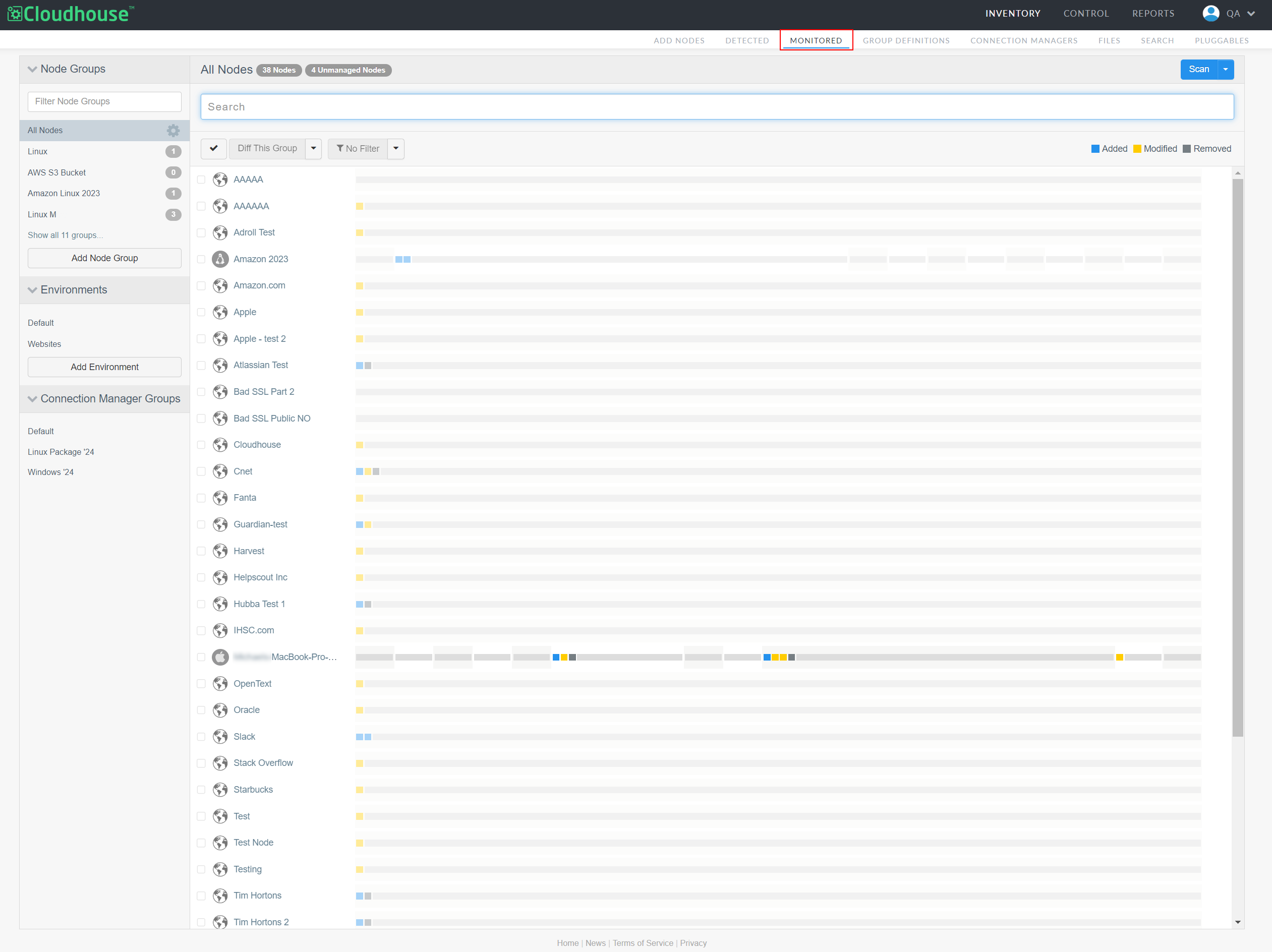Open the QA user avatar icon
1272x952 pixels.
point(1210,13)
